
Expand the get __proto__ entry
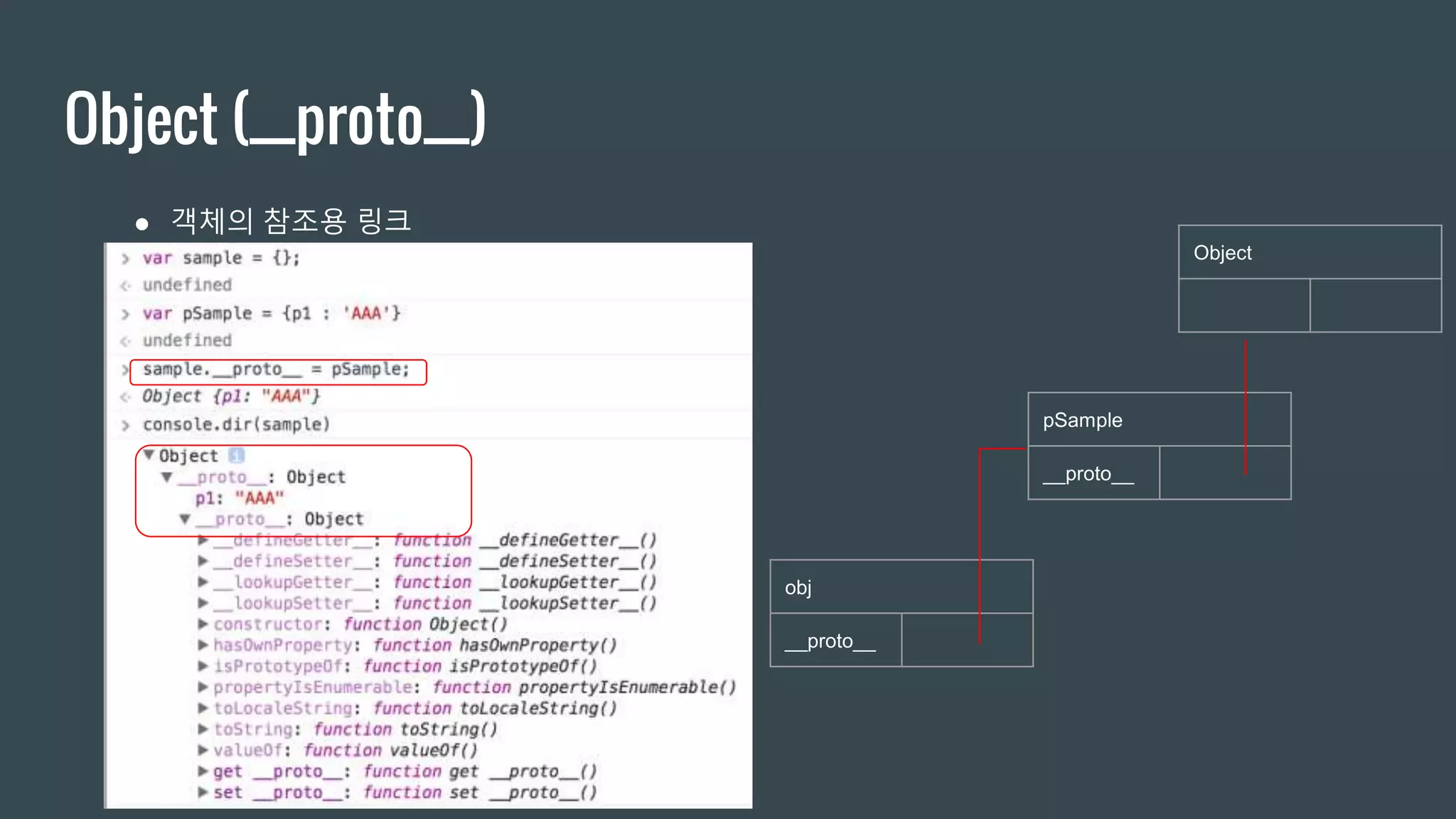point(203,771)
